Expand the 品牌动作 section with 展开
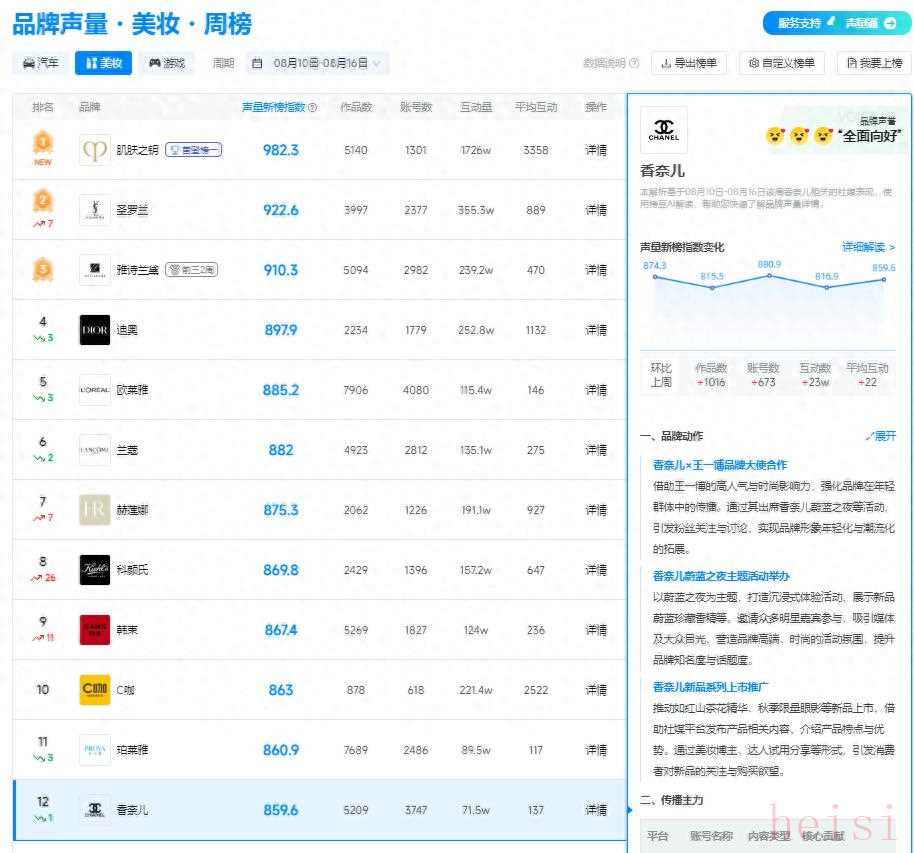Viewport: 914px width, 853px height. tap(881, 436)
